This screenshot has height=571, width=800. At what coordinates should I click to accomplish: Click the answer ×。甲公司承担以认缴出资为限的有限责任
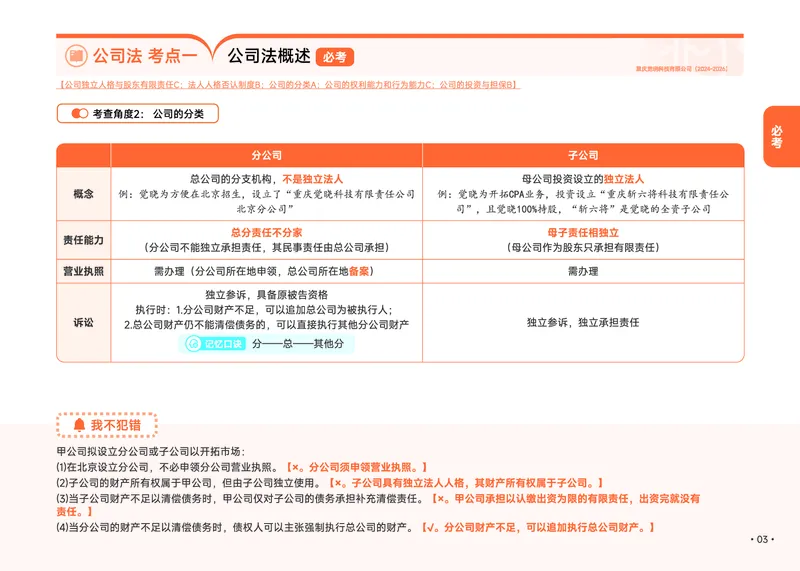coord(378,505)
